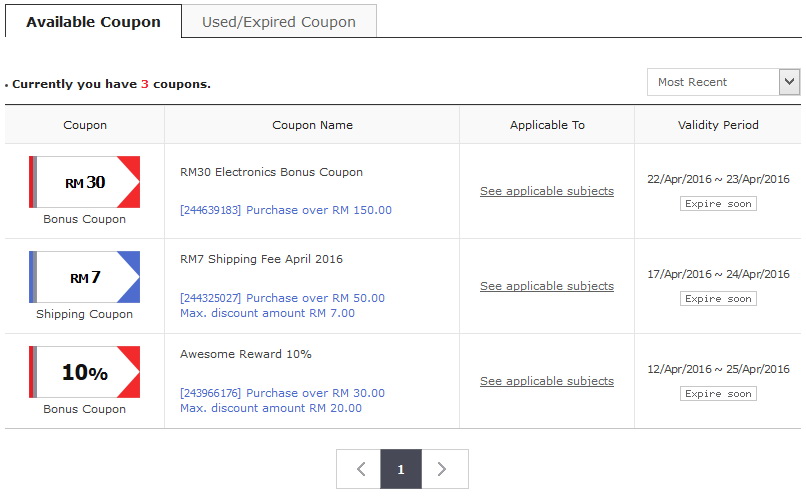806x497 pixels.
Task: Click coupon code 243966176 purchase condition
Action: 282,393
